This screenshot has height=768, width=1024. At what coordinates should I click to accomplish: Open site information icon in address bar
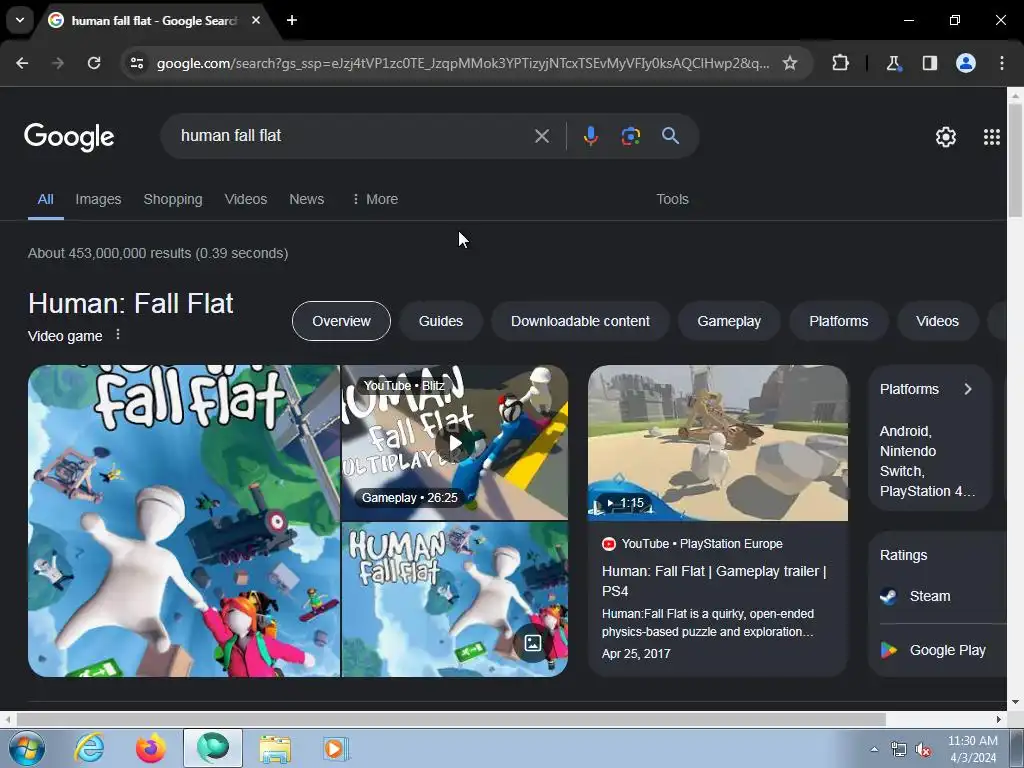click(x=136, y=63)
